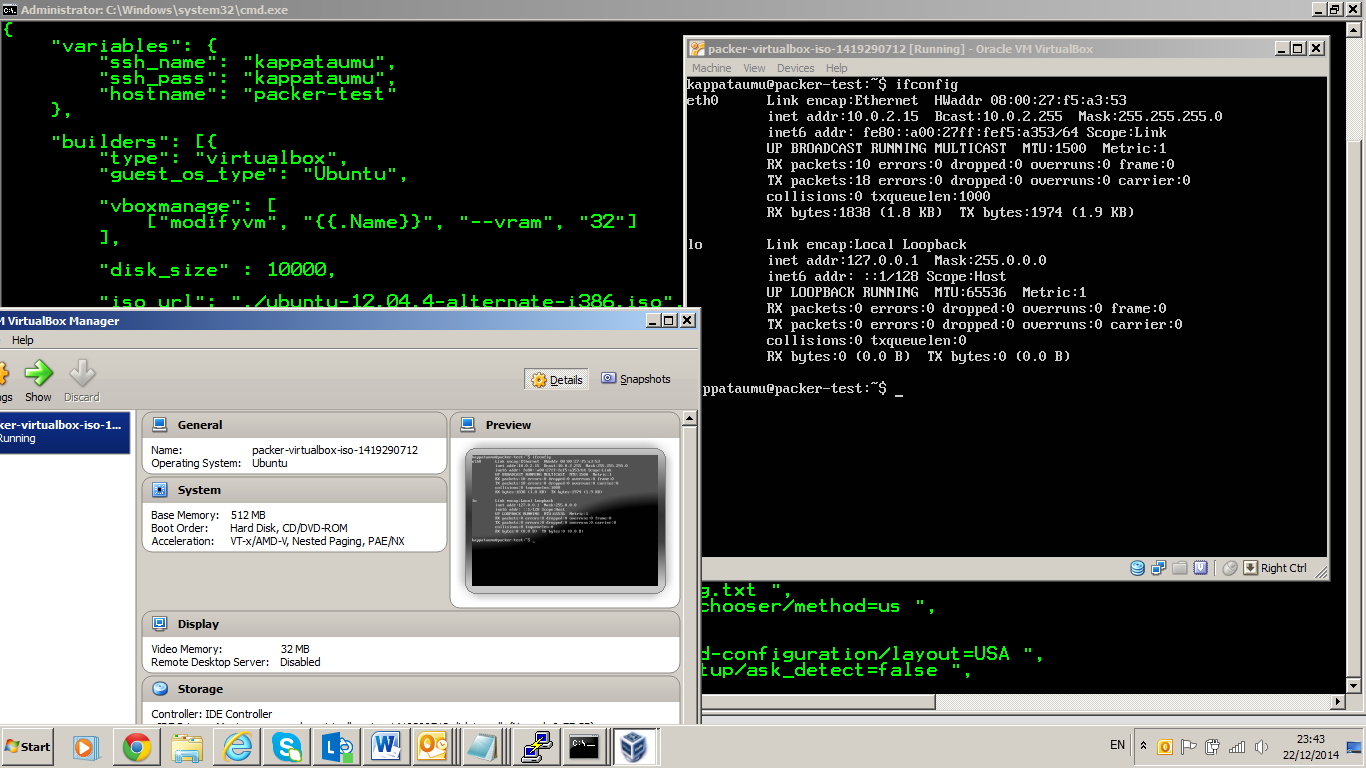This screenshot has width=1366, height=768.
Task: Switch to Details view in VirtualBox Manager
Action: coord(557,380)
